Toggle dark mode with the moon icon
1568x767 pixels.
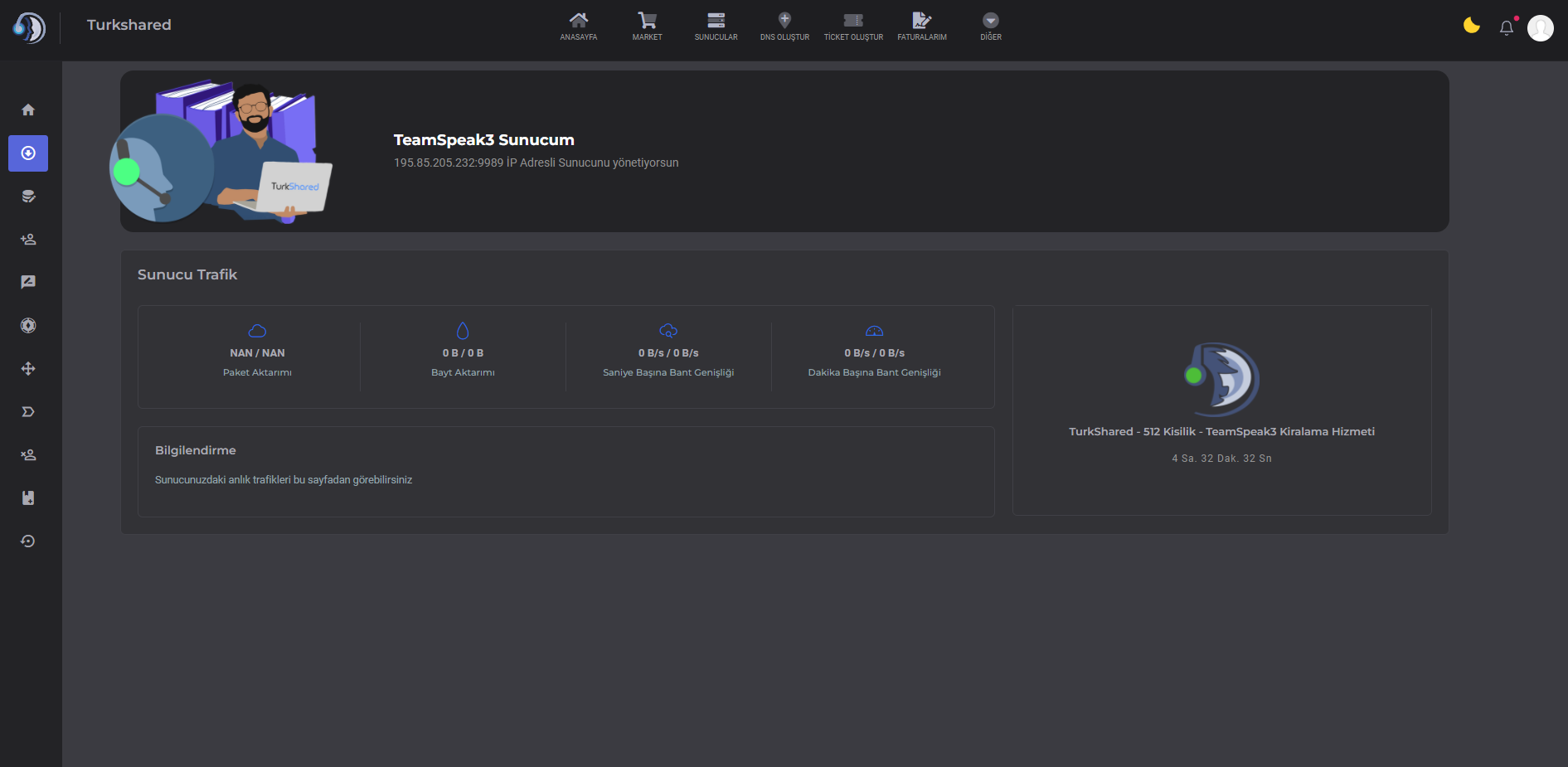pyautogui.click(x=1472, y=26)
